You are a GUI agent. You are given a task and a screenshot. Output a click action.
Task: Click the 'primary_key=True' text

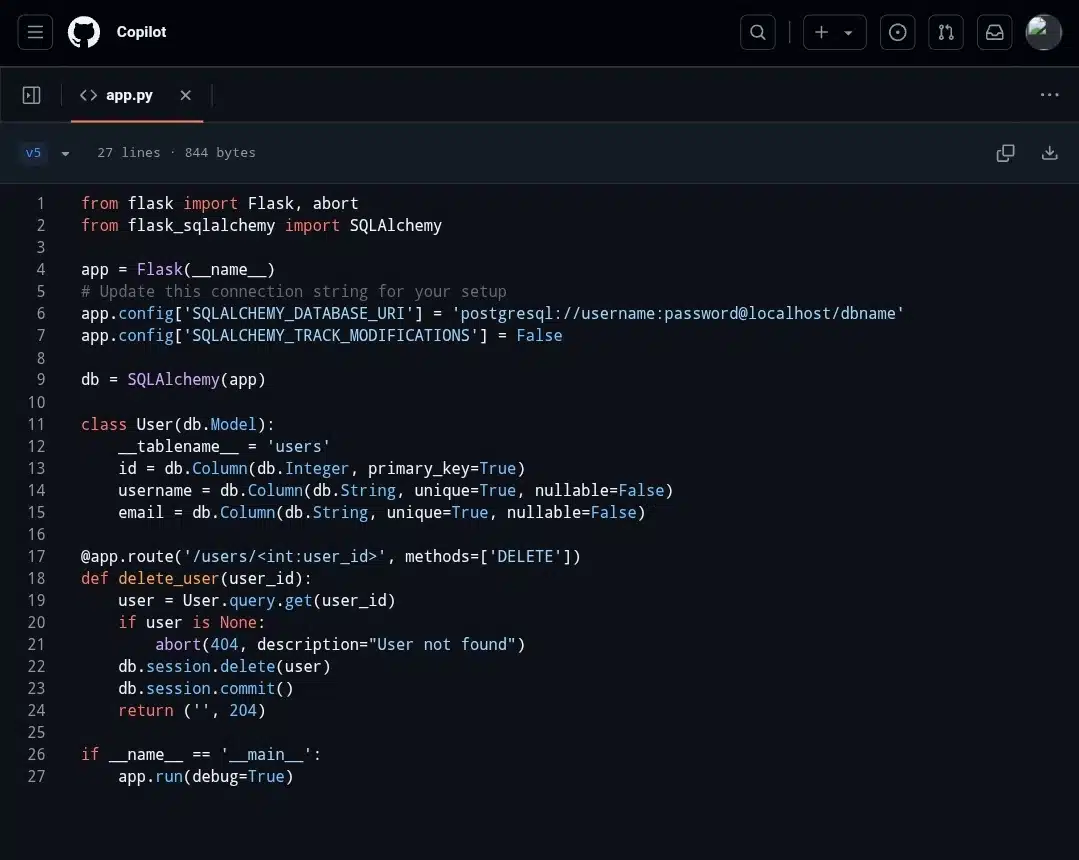click(442, 469)
